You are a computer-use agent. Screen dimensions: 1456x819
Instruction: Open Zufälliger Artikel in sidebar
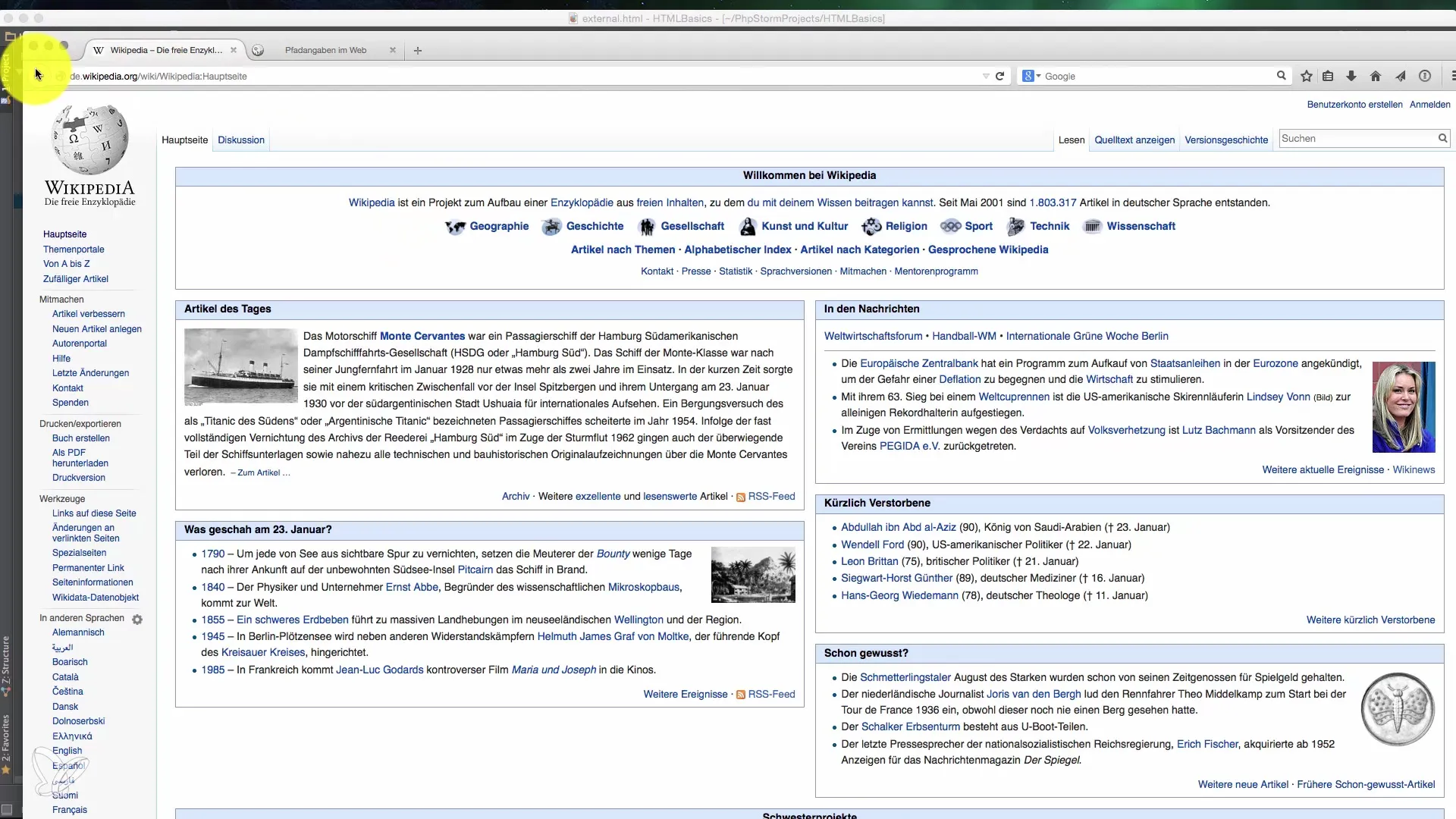pos(75,278)
